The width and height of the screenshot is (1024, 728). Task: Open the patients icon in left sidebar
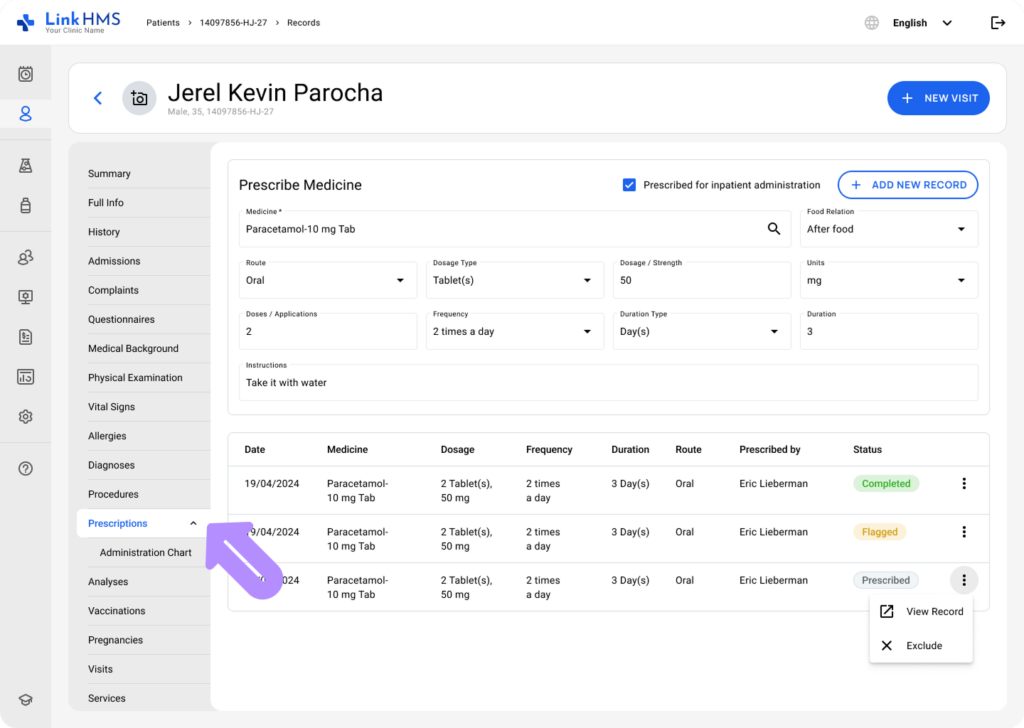coord(26,114)
